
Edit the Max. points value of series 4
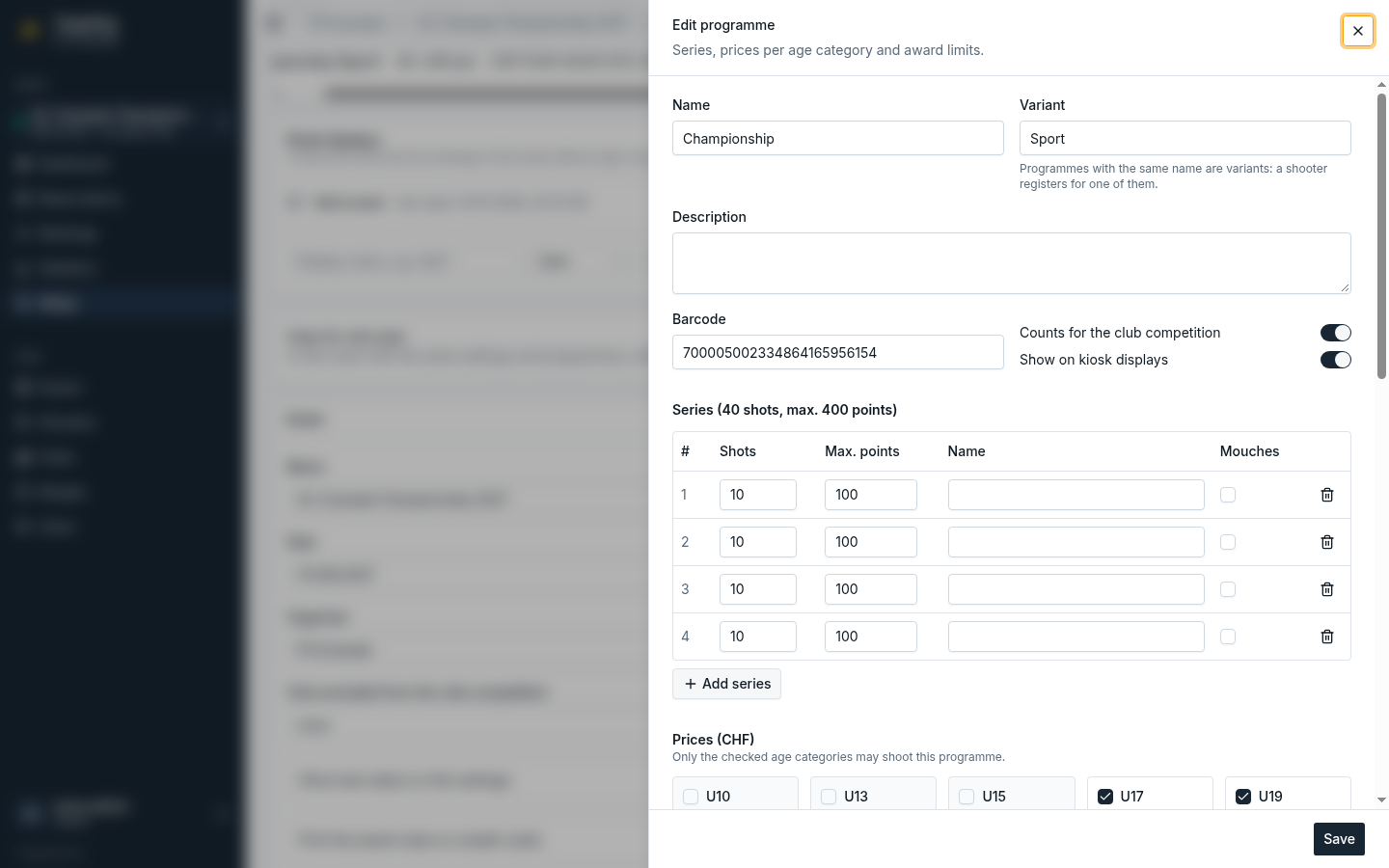871,637
